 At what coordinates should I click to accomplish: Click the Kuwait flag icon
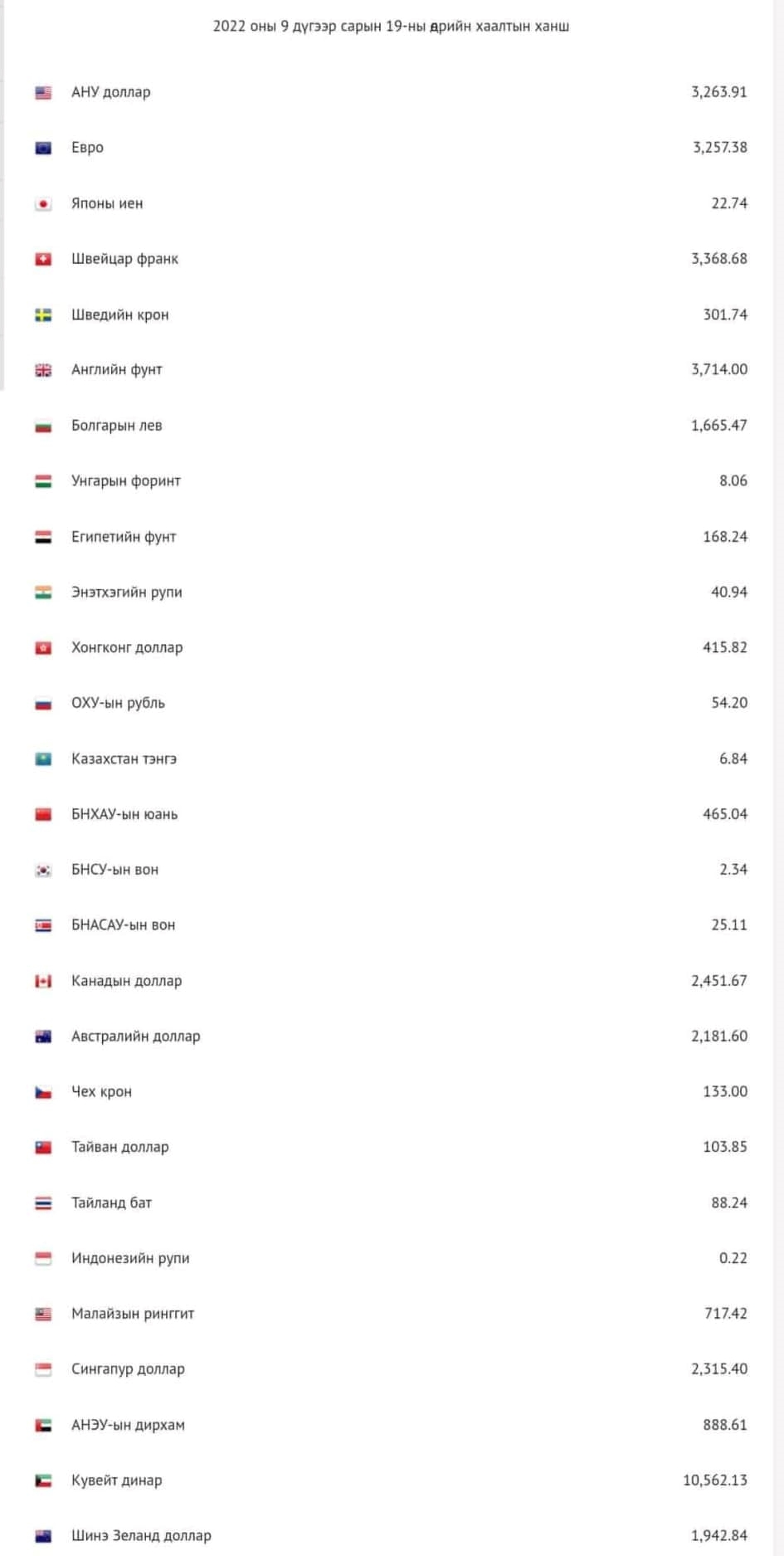[43, 1480]
